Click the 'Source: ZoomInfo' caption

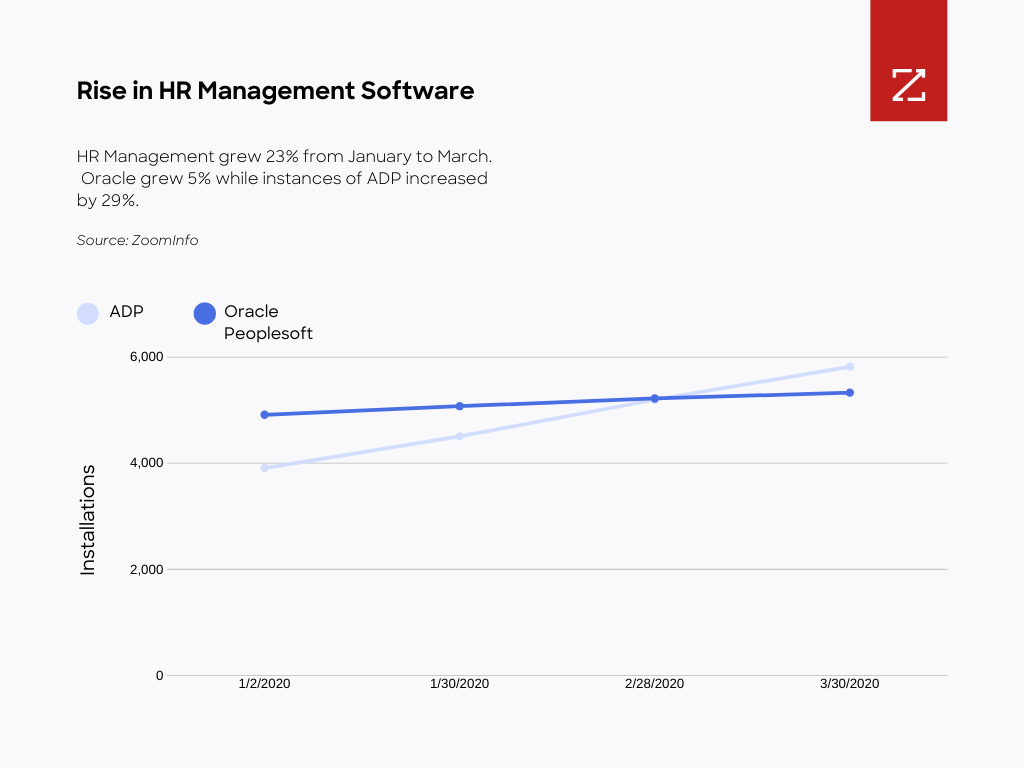137,240
